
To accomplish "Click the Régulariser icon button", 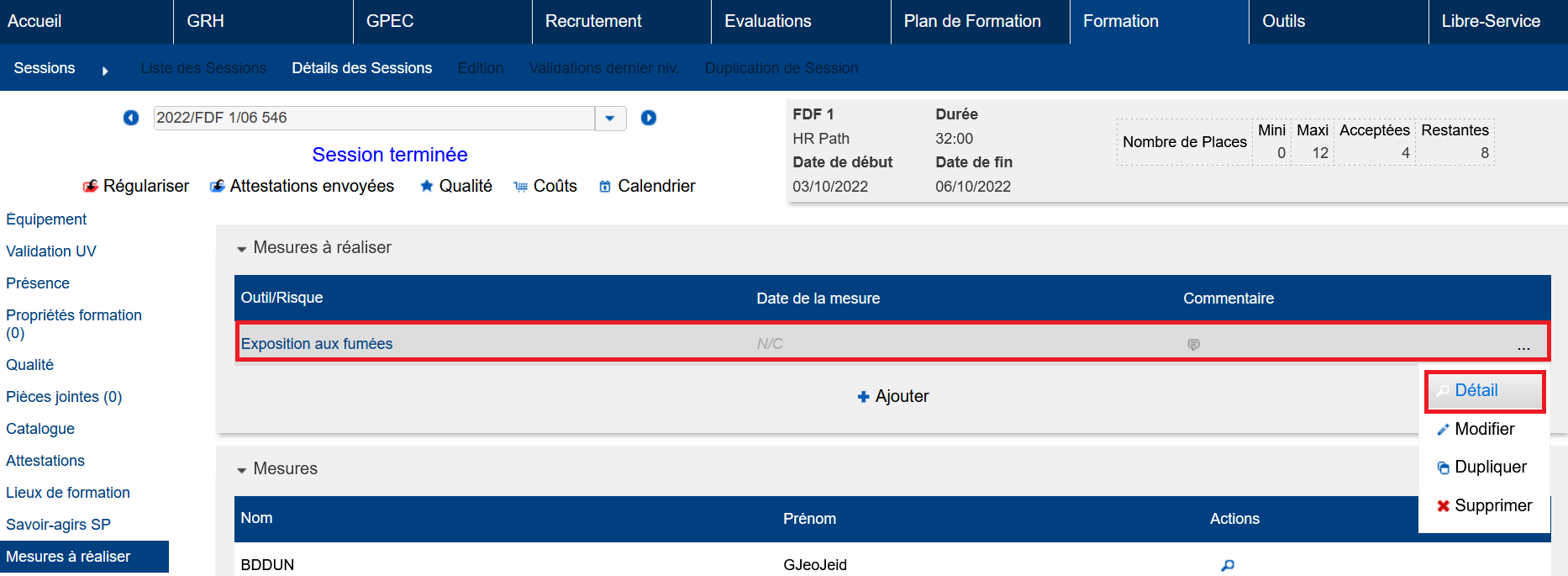I will tap(91, 187).
